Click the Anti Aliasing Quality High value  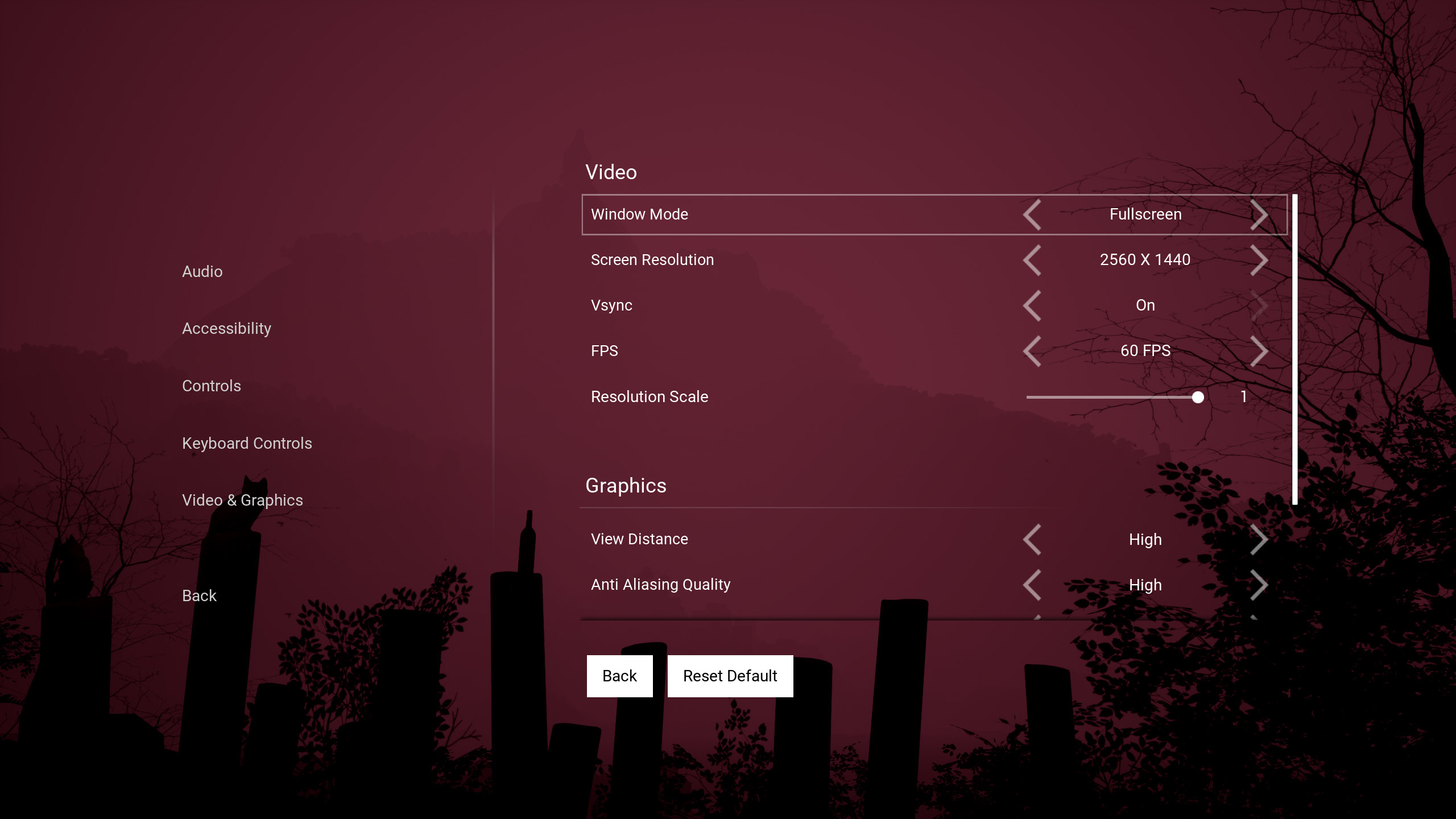(x=1145, y=585)
